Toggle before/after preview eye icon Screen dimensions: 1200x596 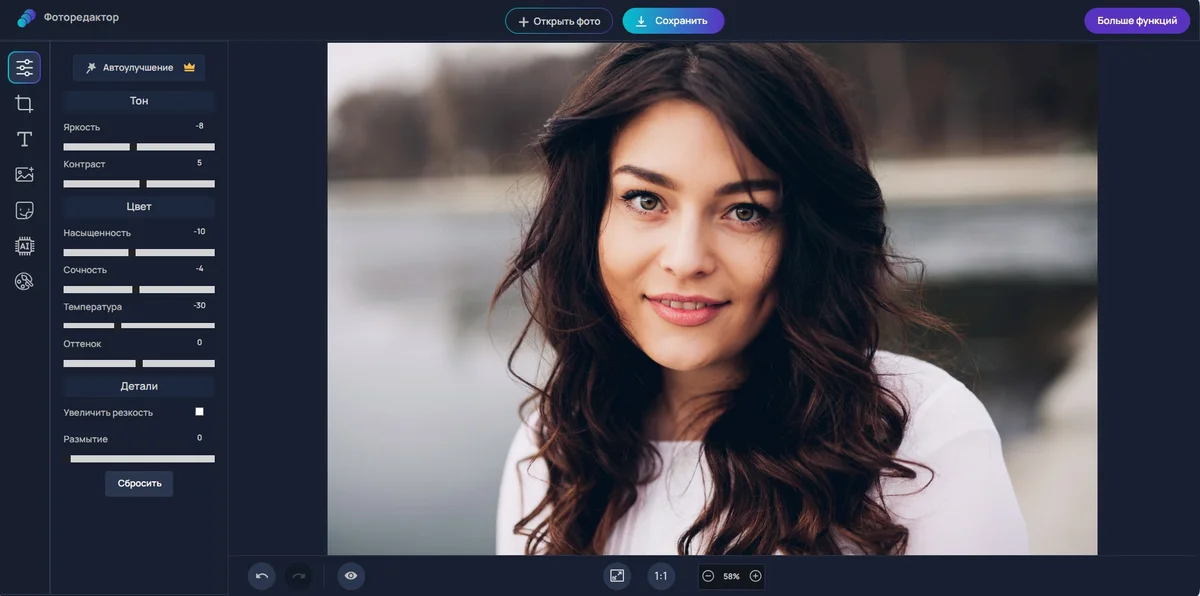pos(351,576)
